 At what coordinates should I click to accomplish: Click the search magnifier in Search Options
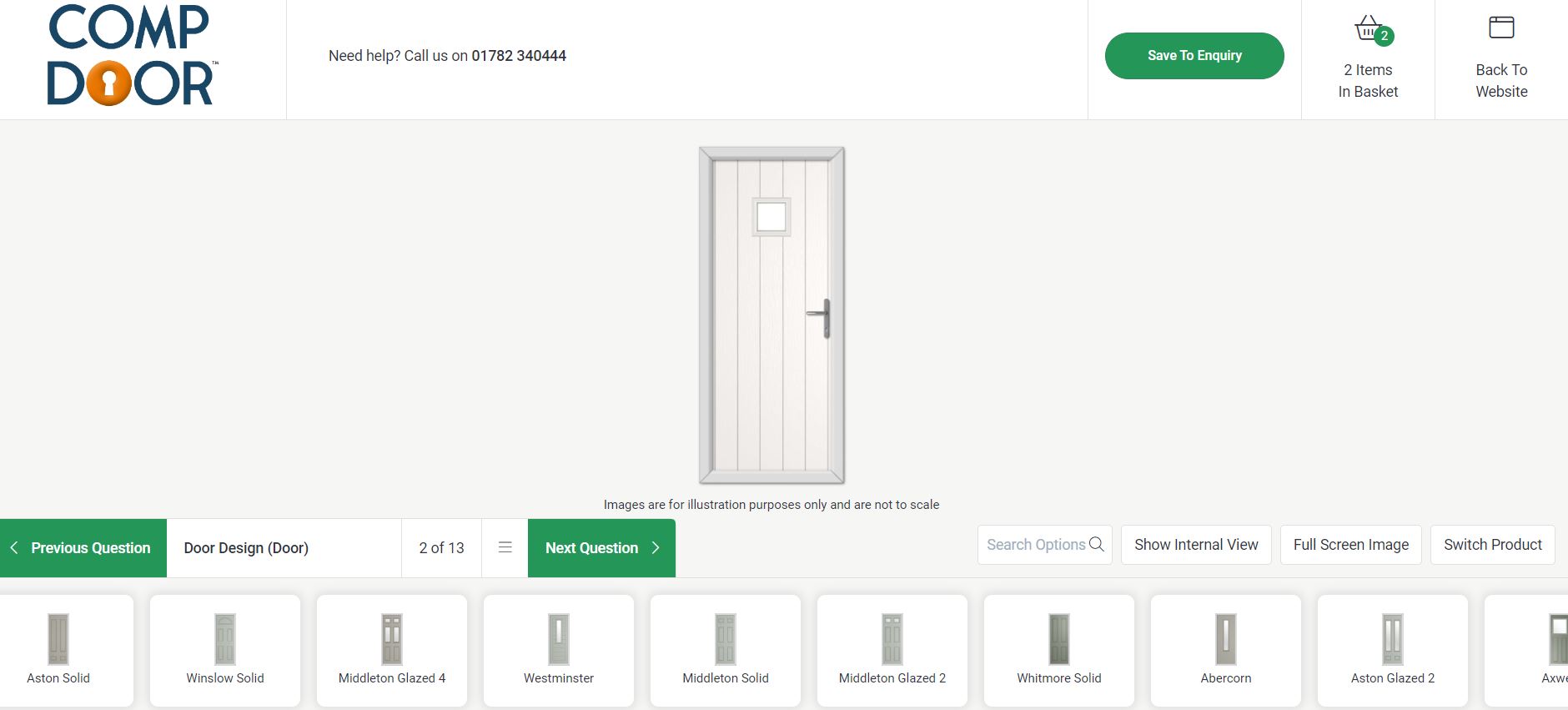(x=1096, y=545)
